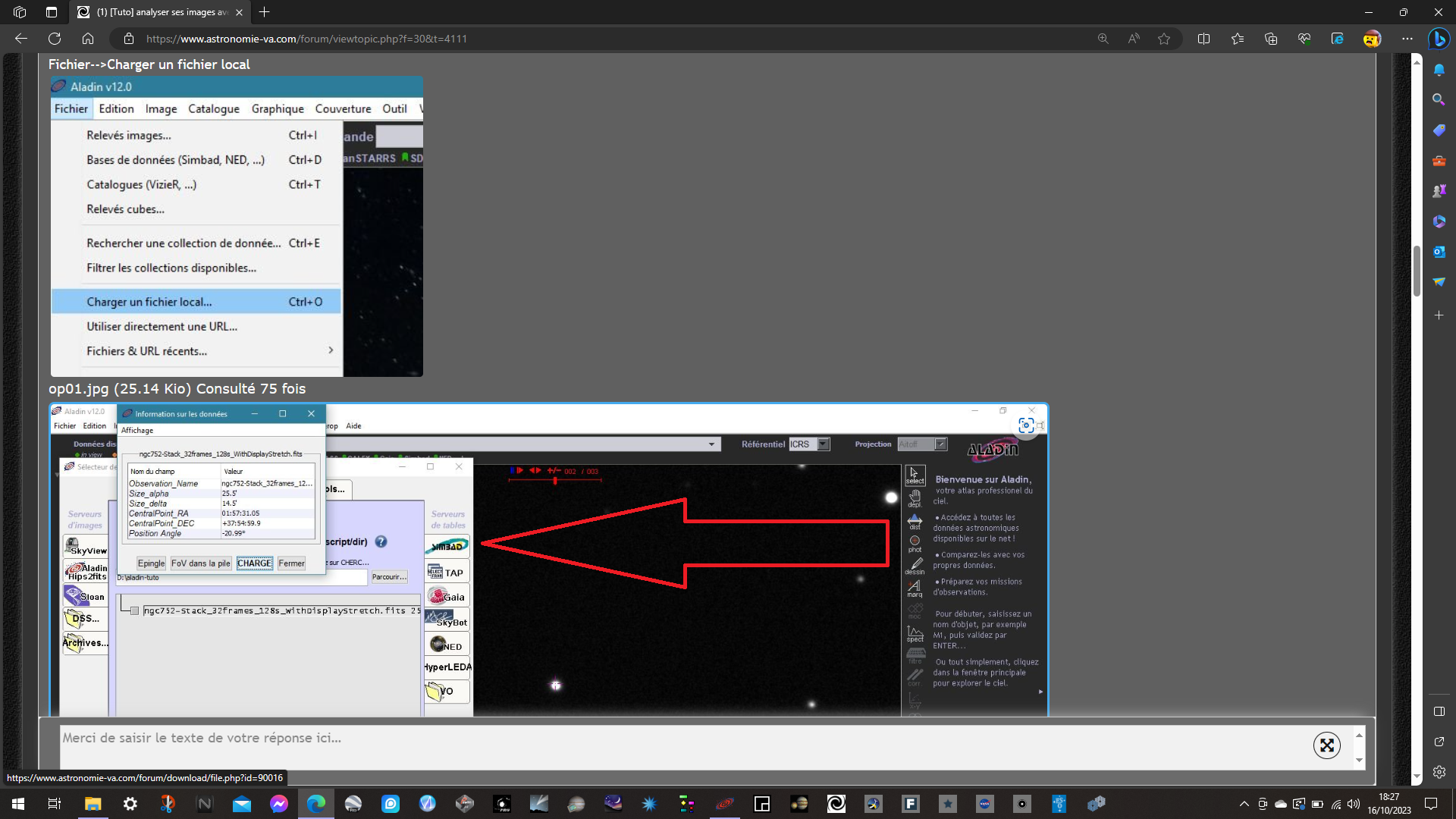
Task: Launch Messenger from the taskbar
Action: tap(279, 804)
